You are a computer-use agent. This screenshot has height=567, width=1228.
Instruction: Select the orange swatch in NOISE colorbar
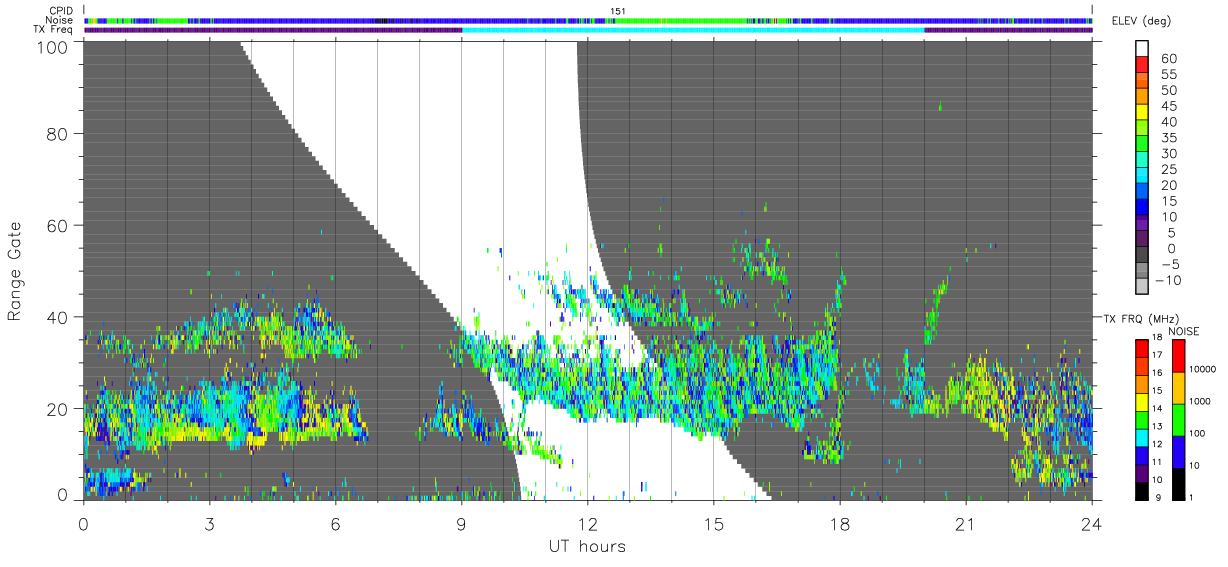tap(1177, 388)
